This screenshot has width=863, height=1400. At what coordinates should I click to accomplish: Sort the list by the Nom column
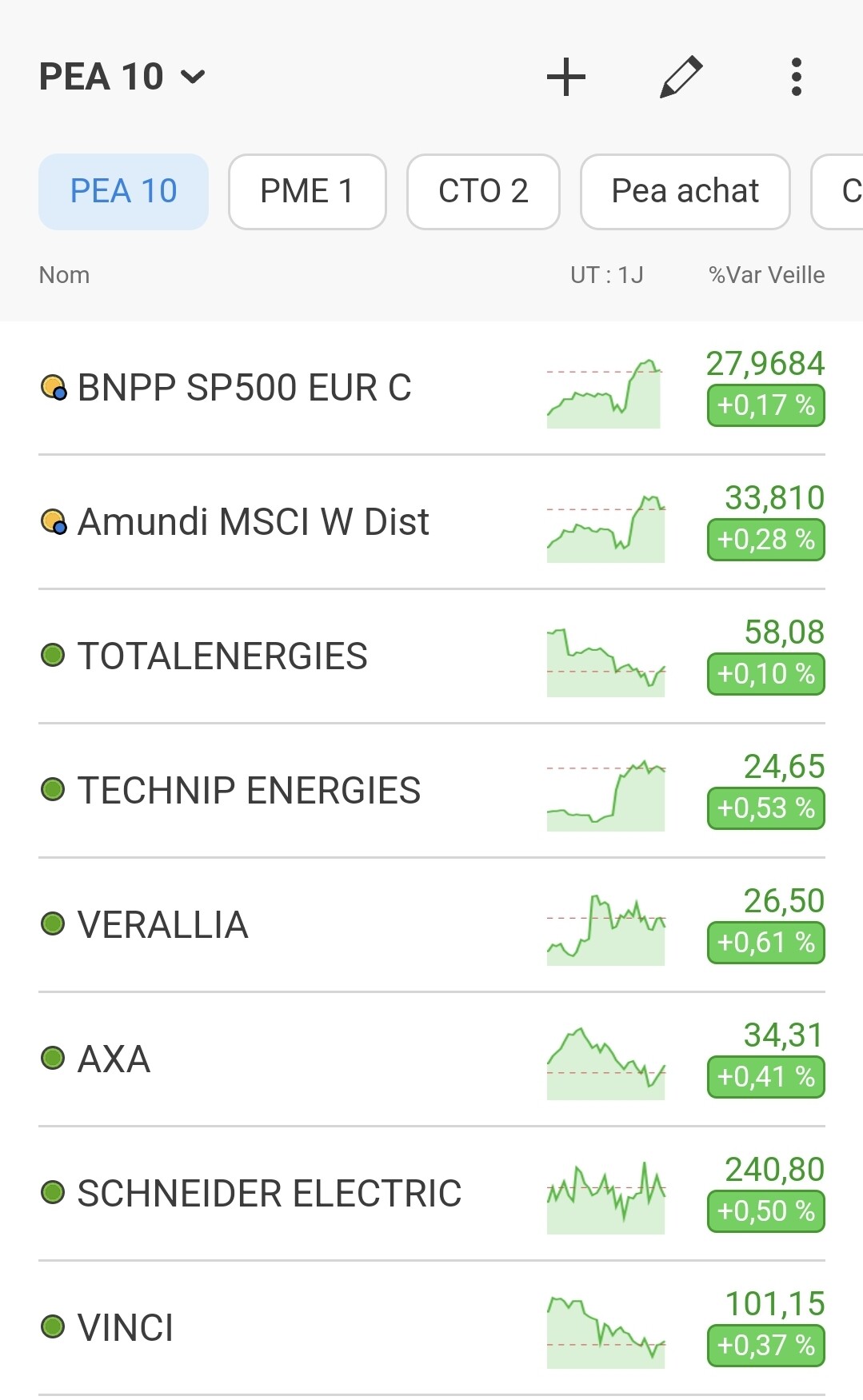pos(64,275)
